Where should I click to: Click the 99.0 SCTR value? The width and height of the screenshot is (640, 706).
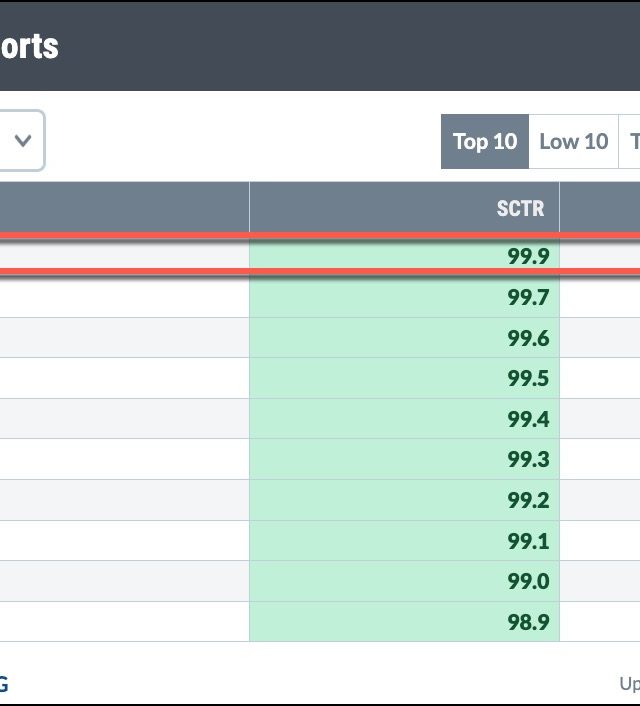528,581
